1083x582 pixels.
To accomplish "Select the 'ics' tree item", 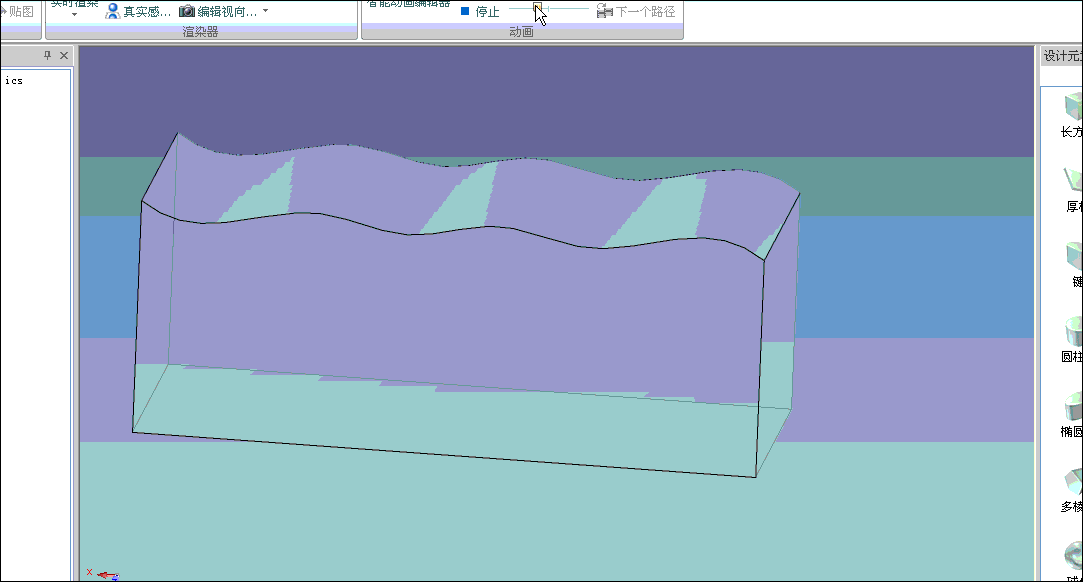I will (14, 81).
